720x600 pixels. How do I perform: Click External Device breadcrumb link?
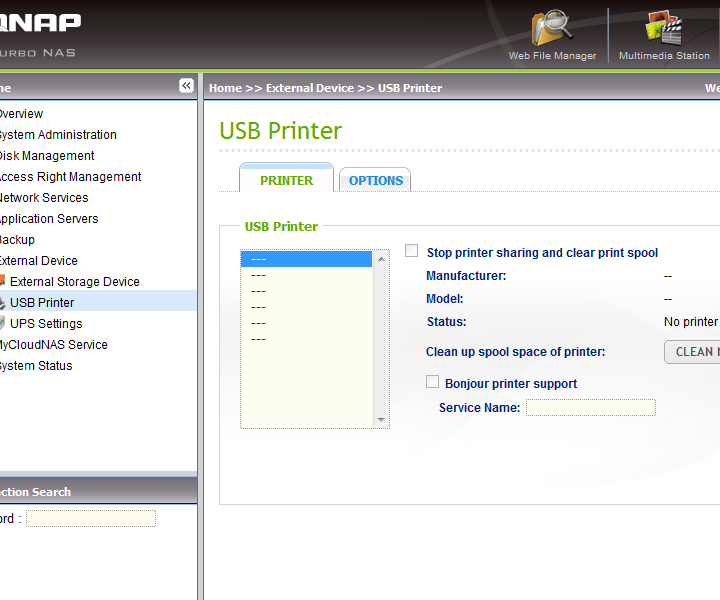click(309, 88)
